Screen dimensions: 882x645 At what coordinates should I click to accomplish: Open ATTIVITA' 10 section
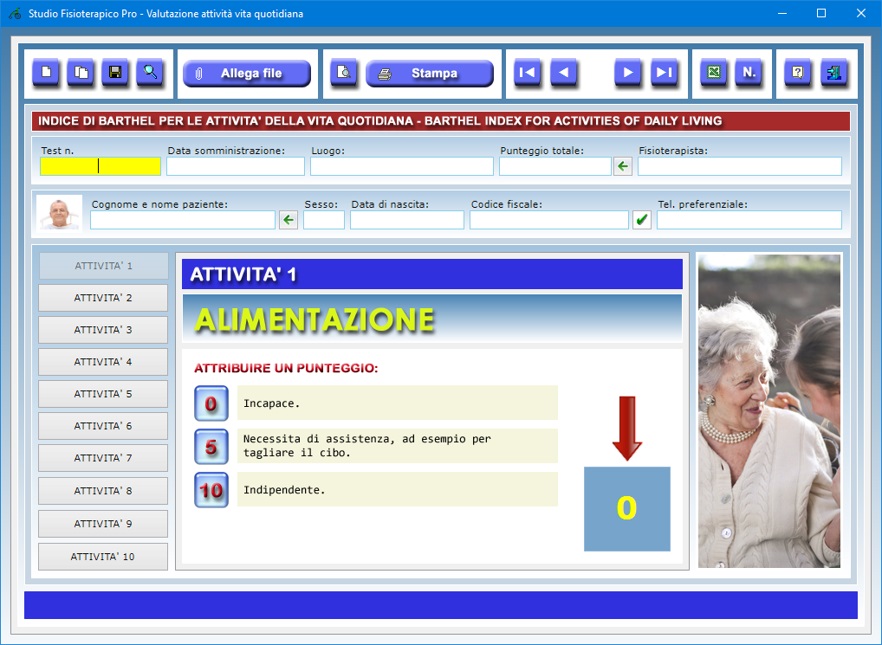point(103,557)
